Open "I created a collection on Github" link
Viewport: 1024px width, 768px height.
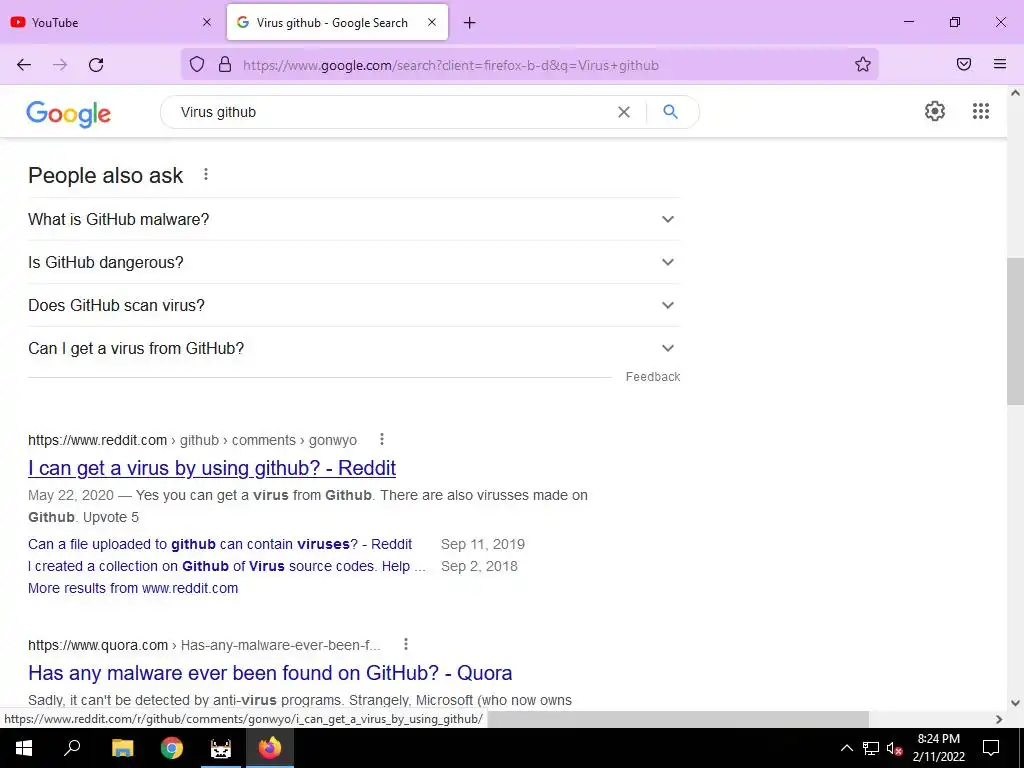pos(227,566)
